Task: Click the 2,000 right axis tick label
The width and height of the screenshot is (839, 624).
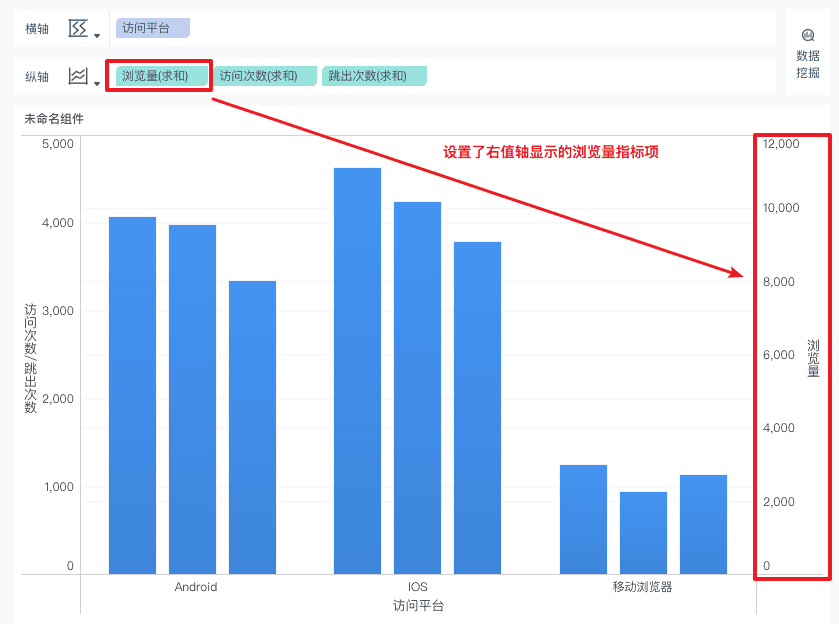Action: click(779, 501)
